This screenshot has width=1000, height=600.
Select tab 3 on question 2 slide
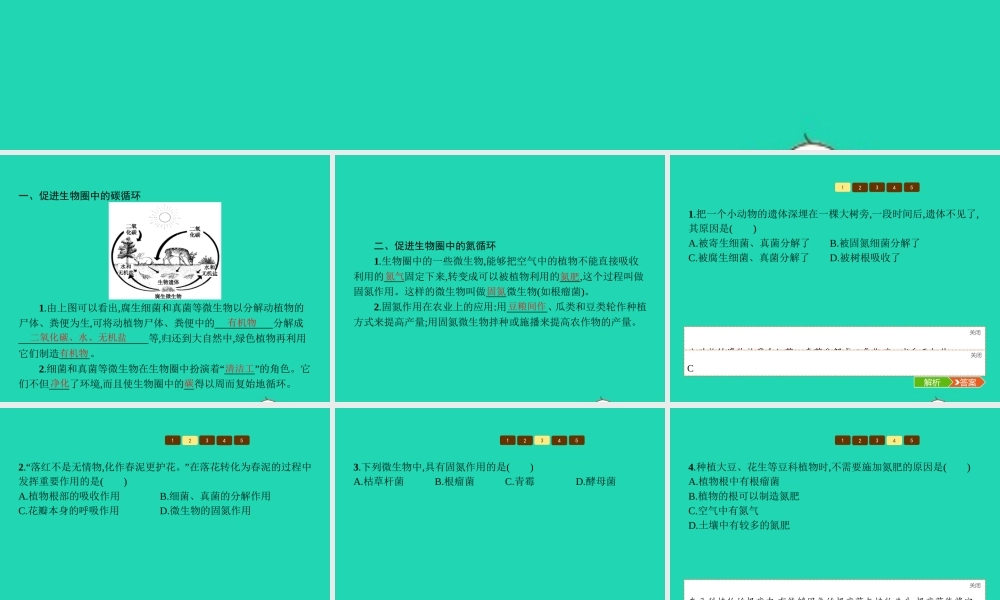207,440
